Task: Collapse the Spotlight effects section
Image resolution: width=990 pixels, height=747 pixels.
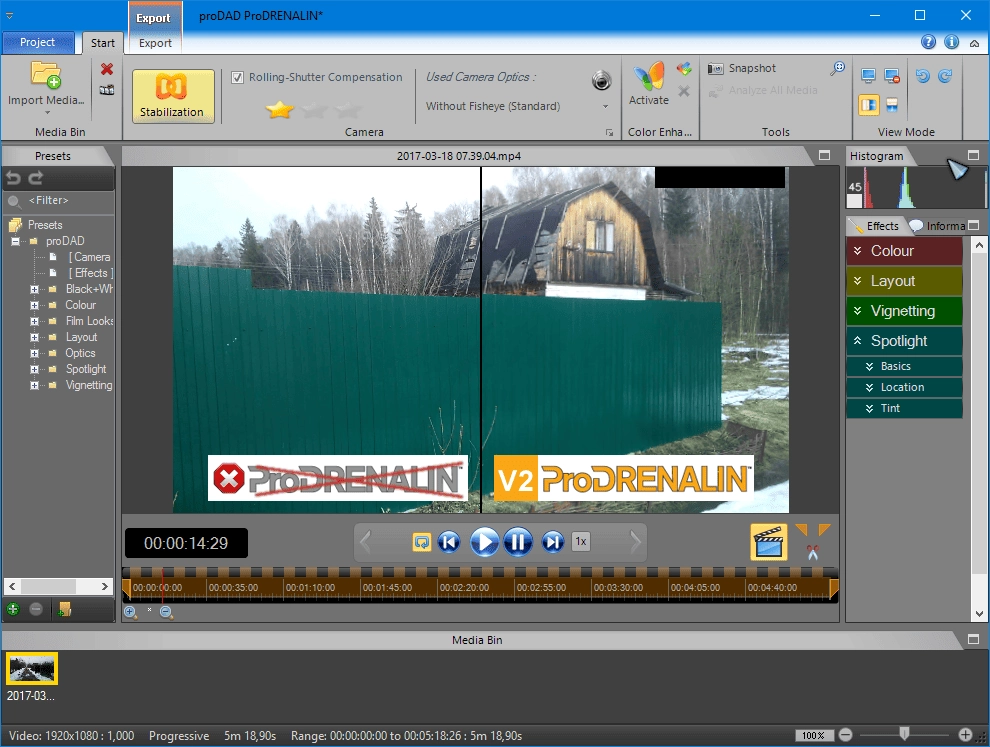Action: 904,341
